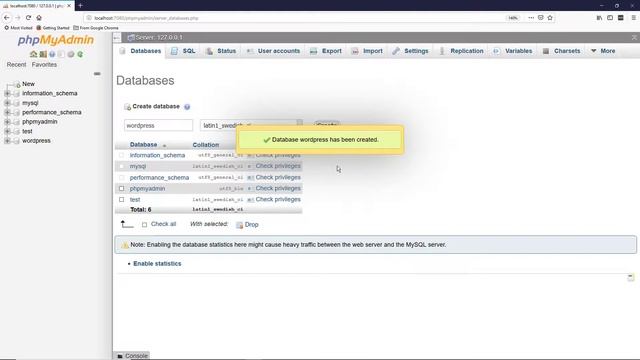Click Check privileges for phpmyadmin
The image size is (640, 360).
278,189
